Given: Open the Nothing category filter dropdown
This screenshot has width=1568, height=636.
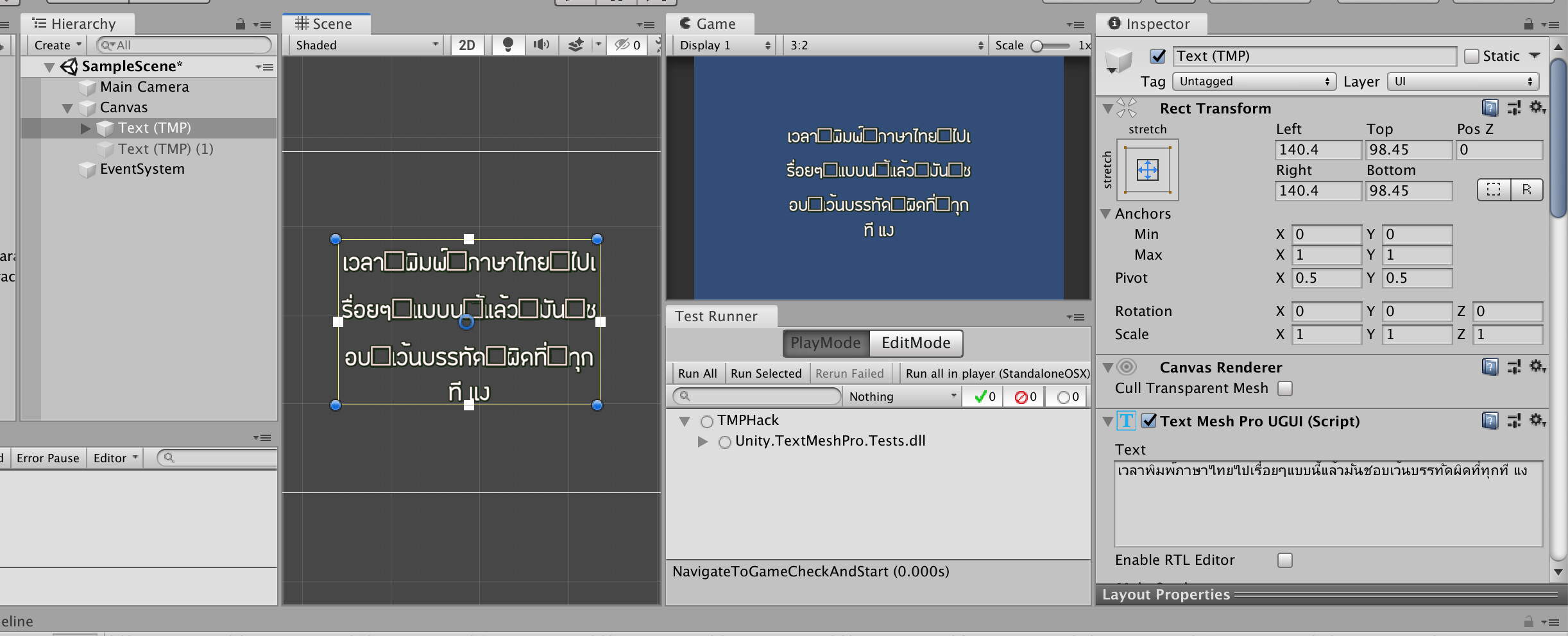Looking at the screenshot, I should point(902,397).
